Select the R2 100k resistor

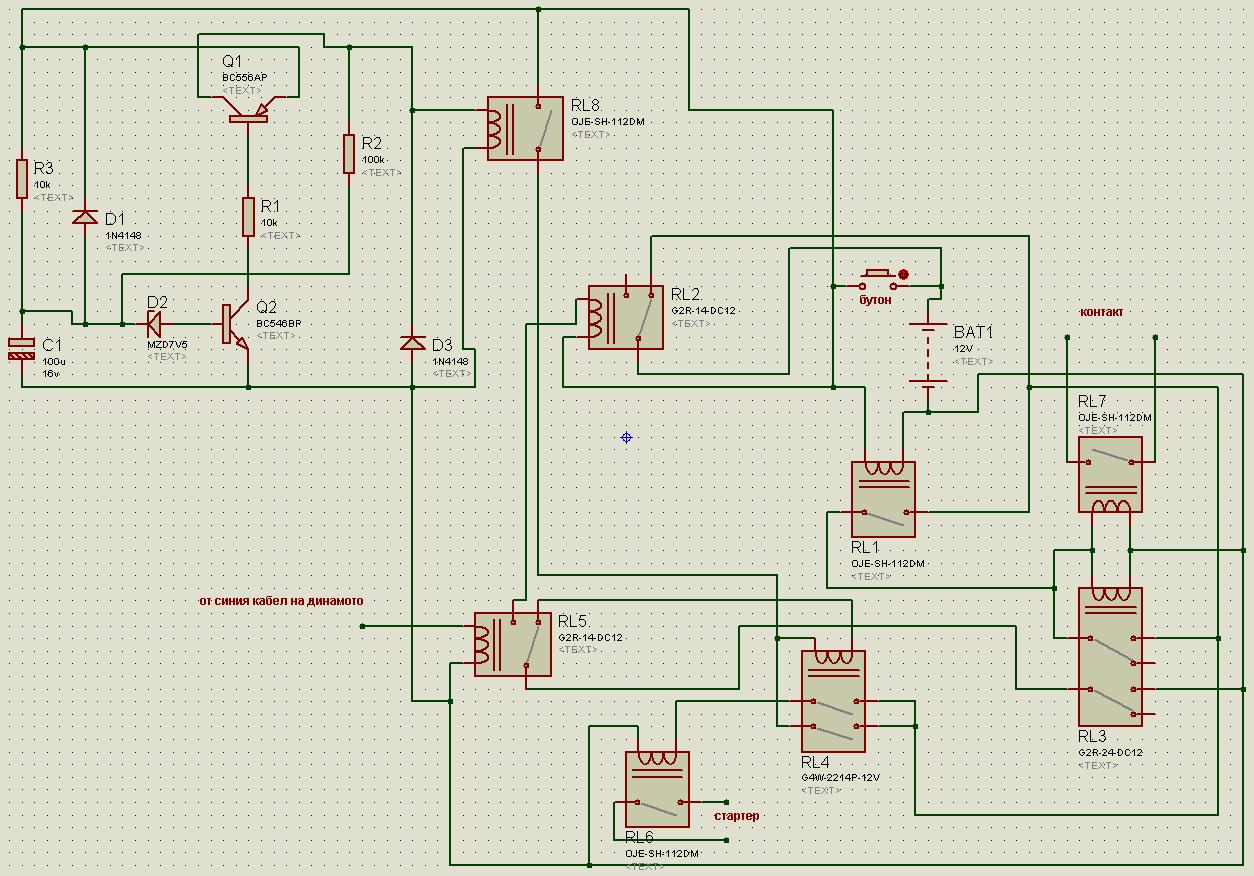pyautogui.click(x=348, y=153)
